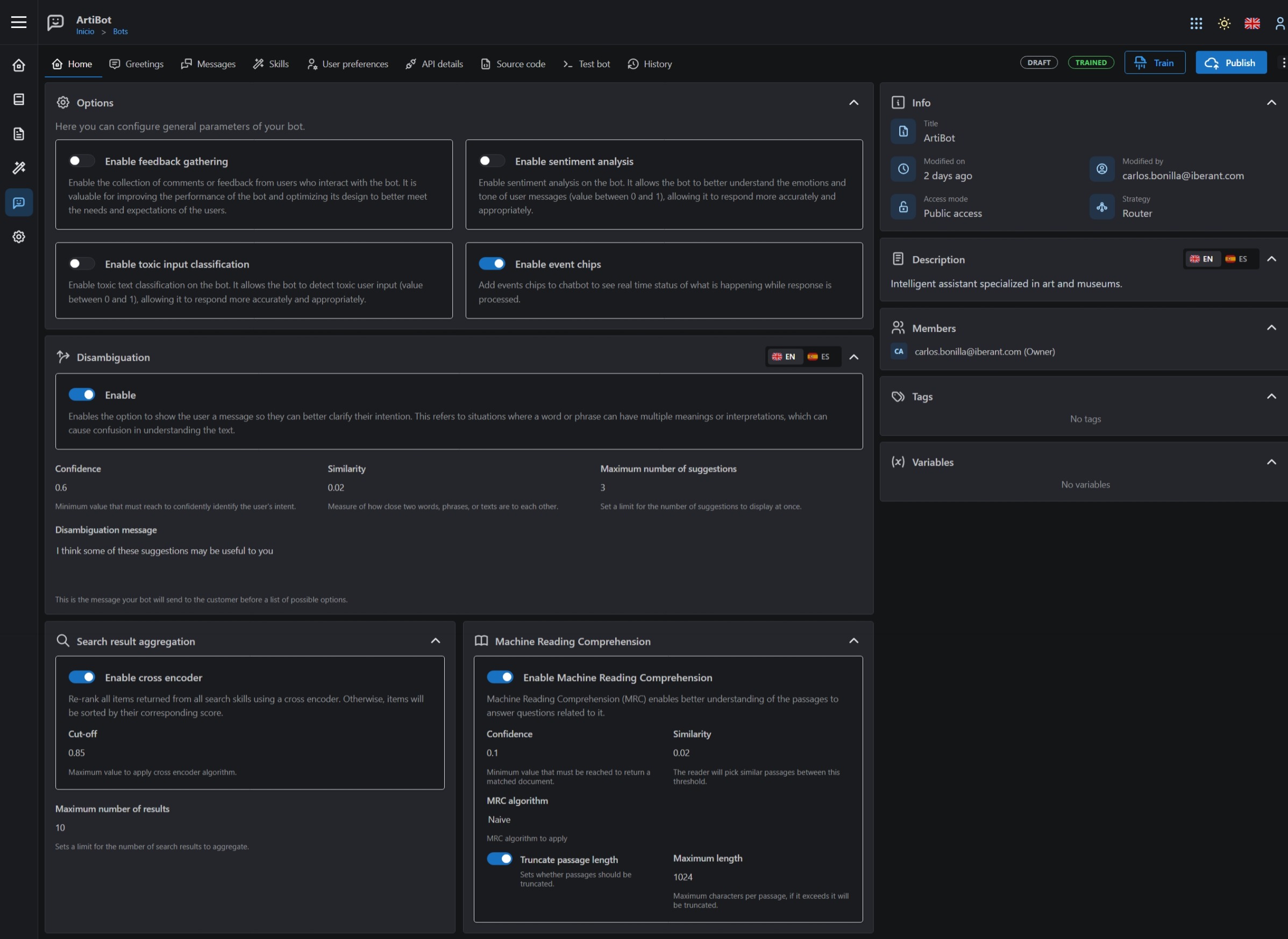Open the User preferences tab
The width and height of the screenshot is (1288, 939).
[347, 63]
